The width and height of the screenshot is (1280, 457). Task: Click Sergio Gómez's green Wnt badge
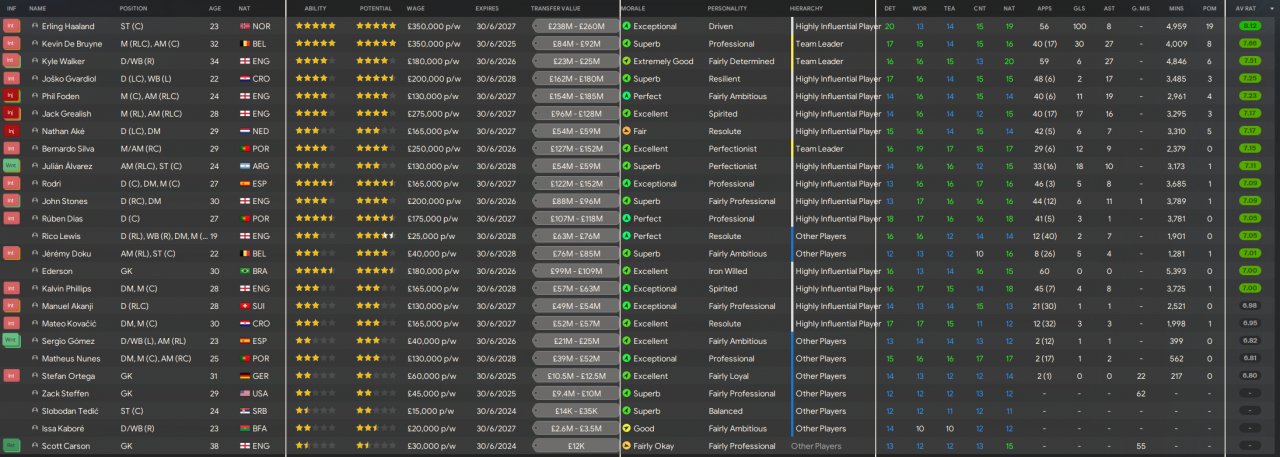[12, 341]
